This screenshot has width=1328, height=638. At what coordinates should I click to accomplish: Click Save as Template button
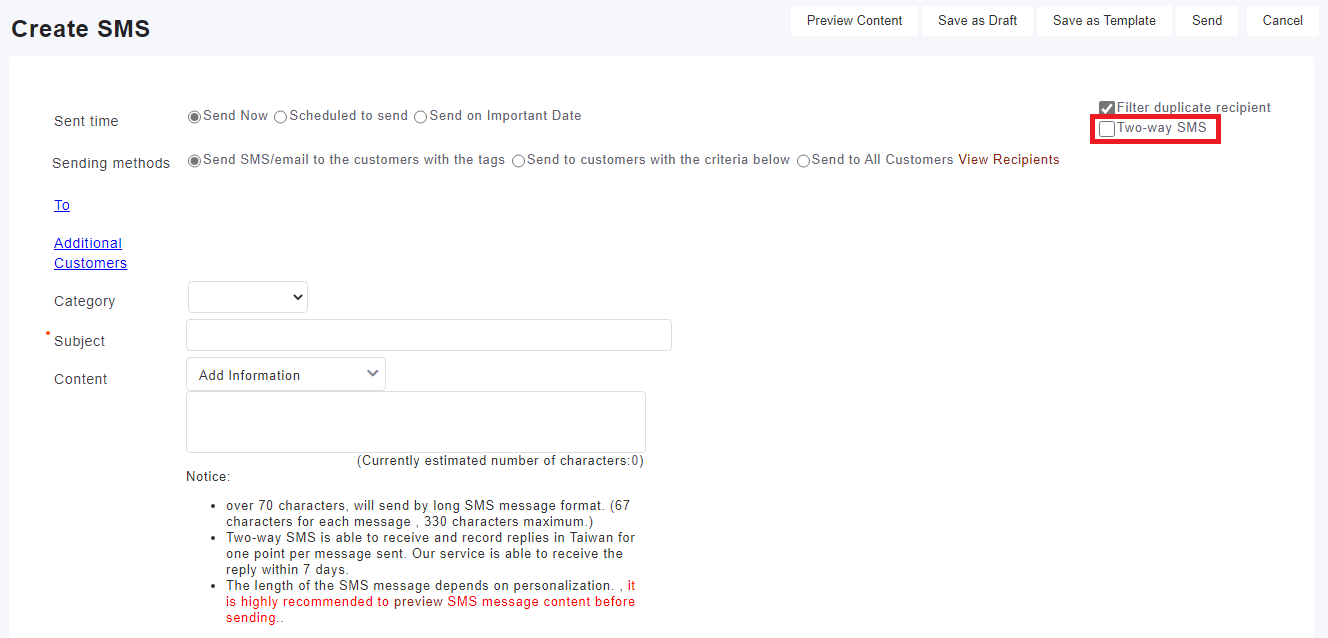1104,21
